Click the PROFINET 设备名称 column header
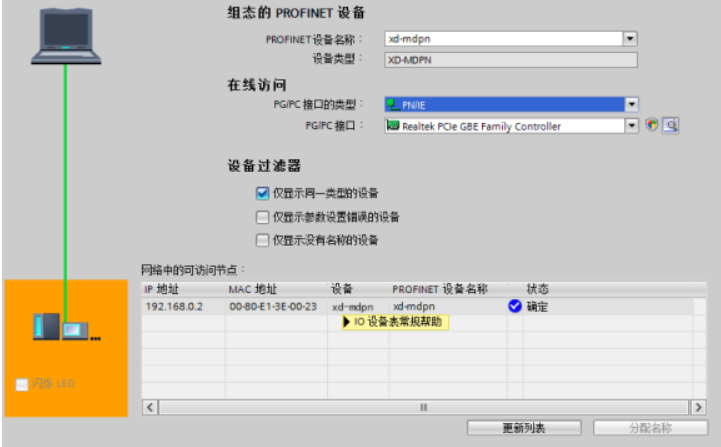 448,289
